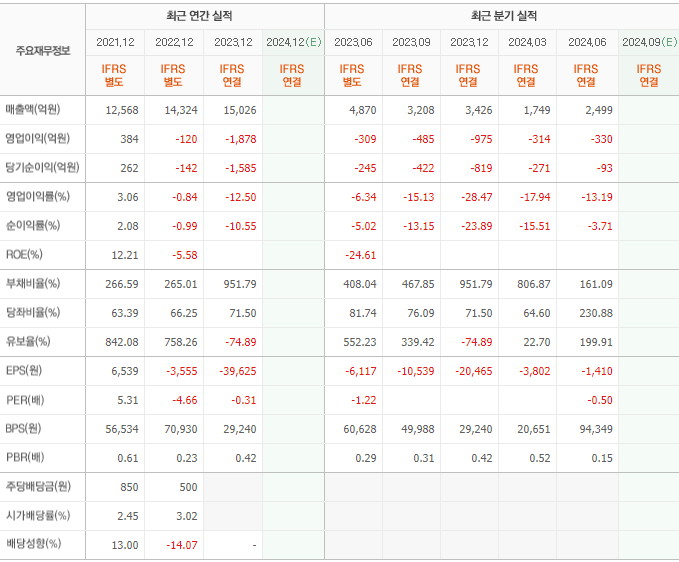The width and height of the screenshot is (679, 562).
Task: Click the -24.61 ROE value
Action: (361, 255)
